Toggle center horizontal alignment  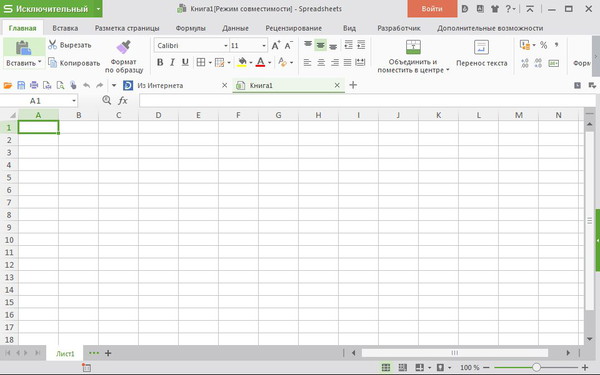pyautogui.click(x=321, y=62)
